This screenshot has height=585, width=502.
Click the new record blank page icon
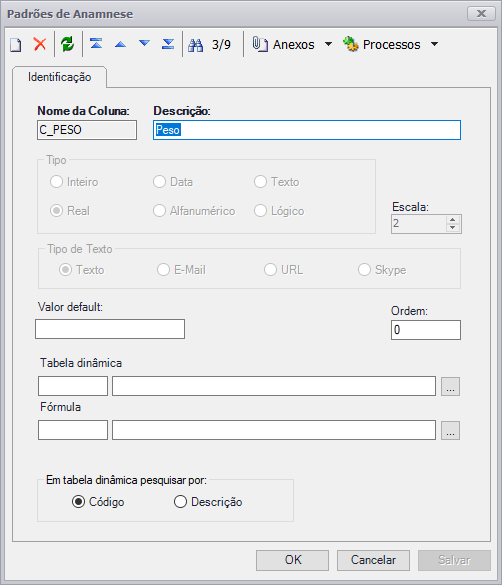tap(16, 45)
